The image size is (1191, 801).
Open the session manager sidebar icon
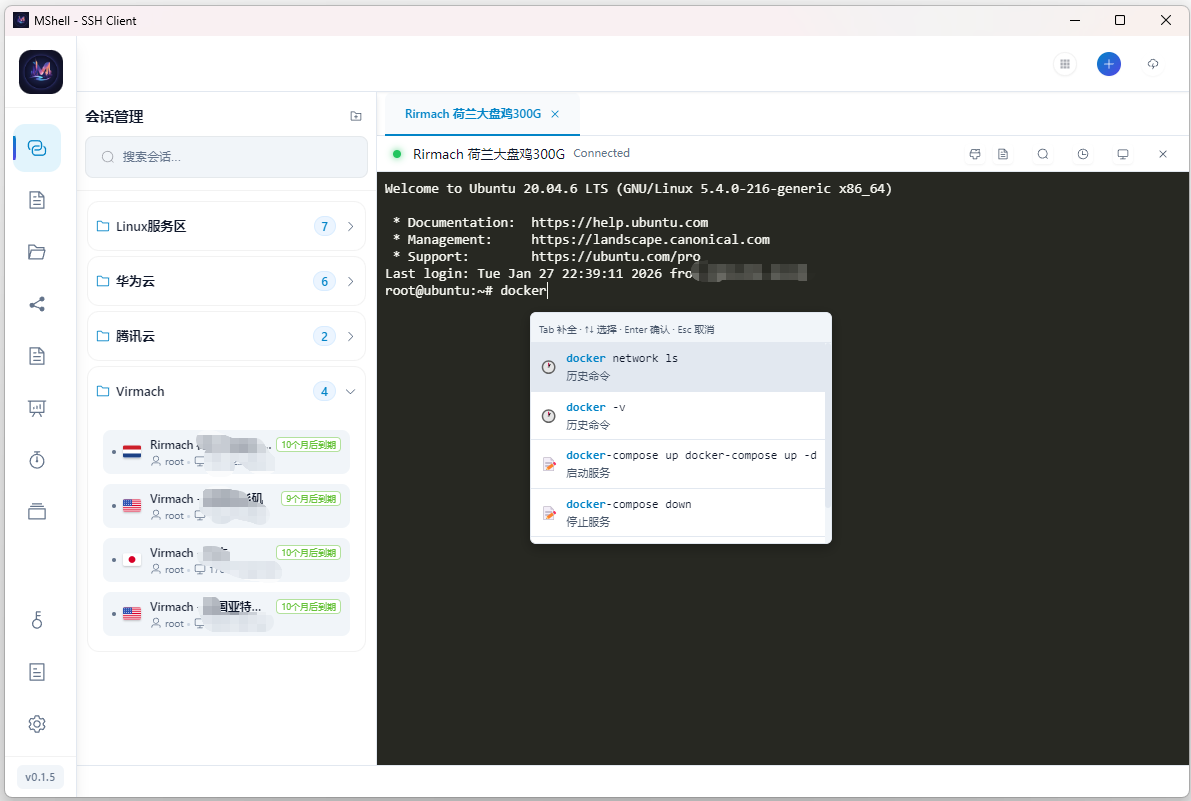37,148
